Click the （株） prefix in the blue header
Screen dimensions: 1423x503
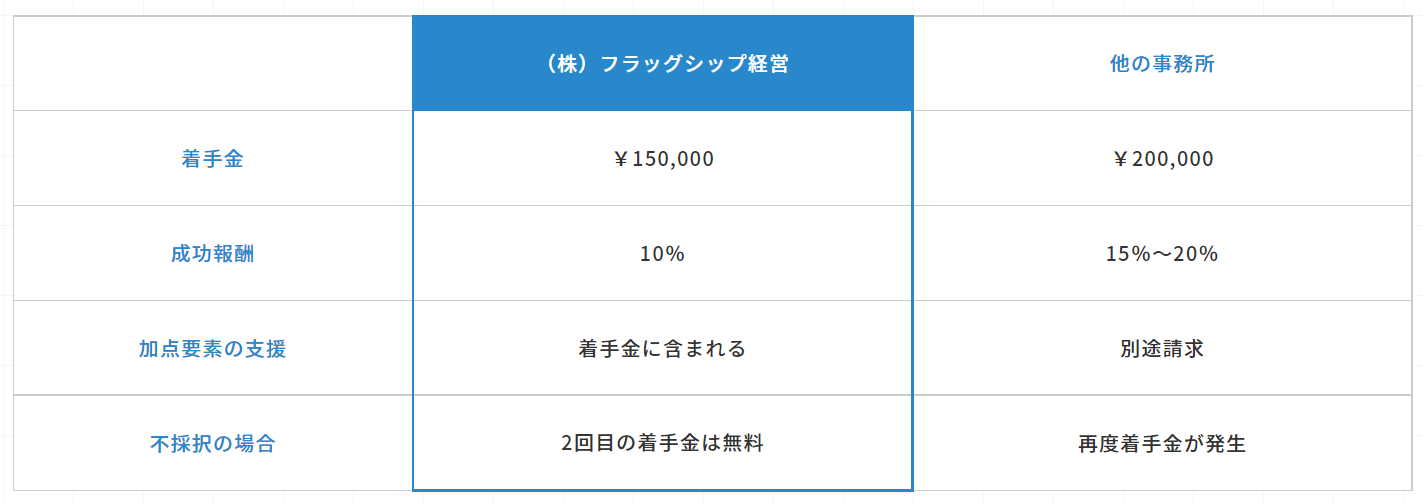(565, 64)
